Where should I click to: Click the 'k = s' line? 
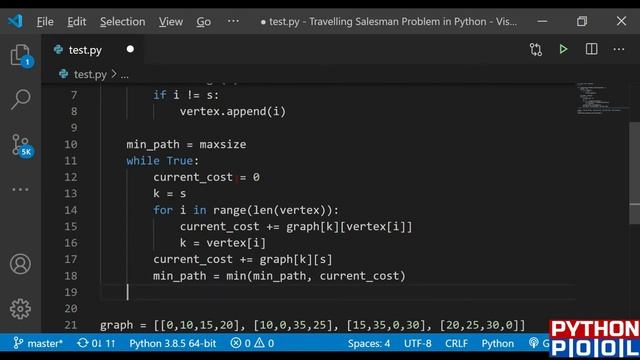pos(169,193)
